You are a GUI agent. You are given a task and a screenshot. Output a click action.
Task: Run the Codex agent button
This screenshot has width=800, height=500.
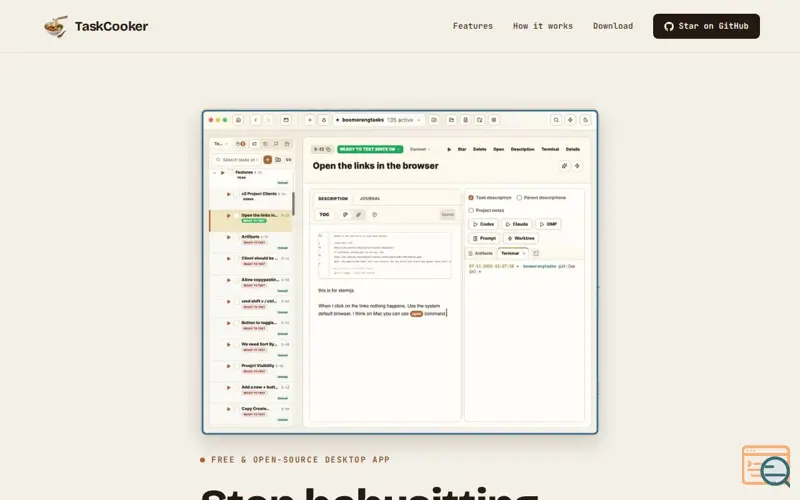click(x=483, y=224)
